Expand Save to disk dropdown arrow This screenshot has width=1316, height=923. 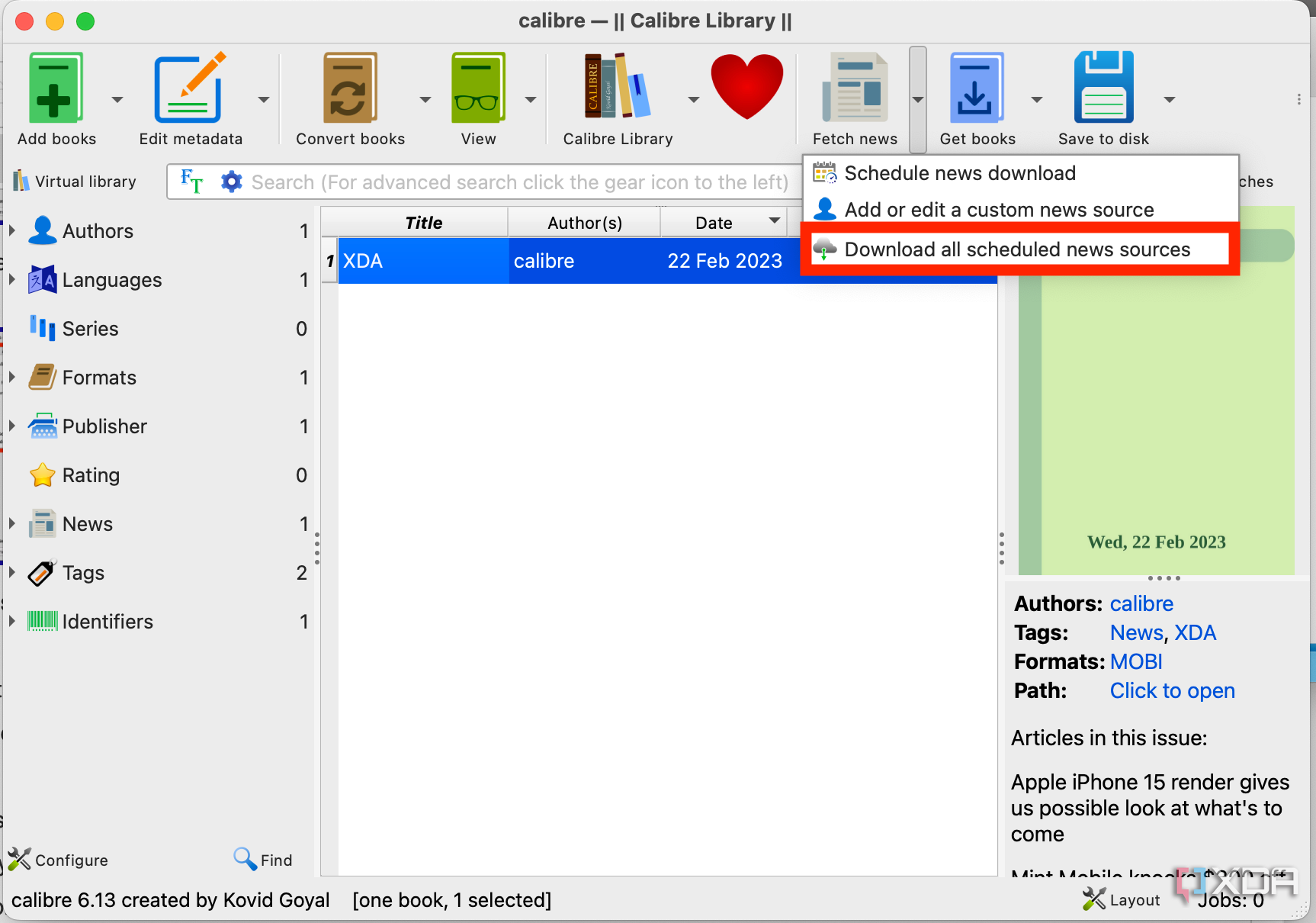click(1170, 99)
